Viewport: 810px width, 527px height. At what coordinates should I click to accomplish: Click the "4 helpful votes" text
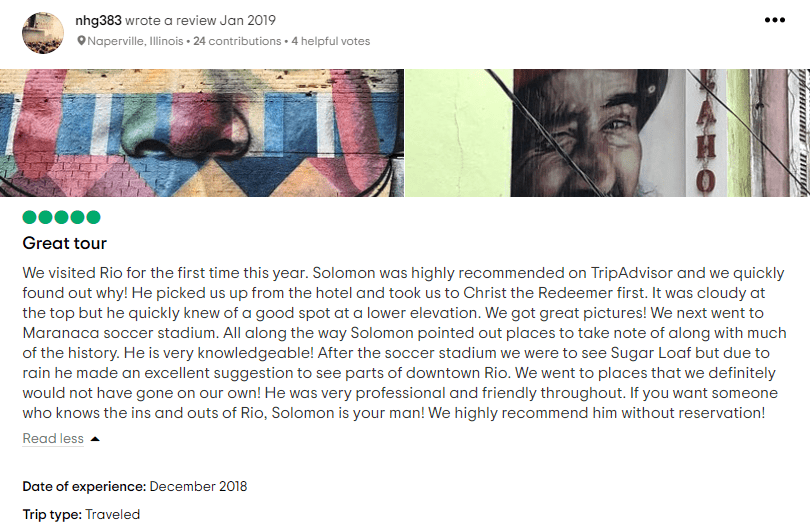[331, 42]
